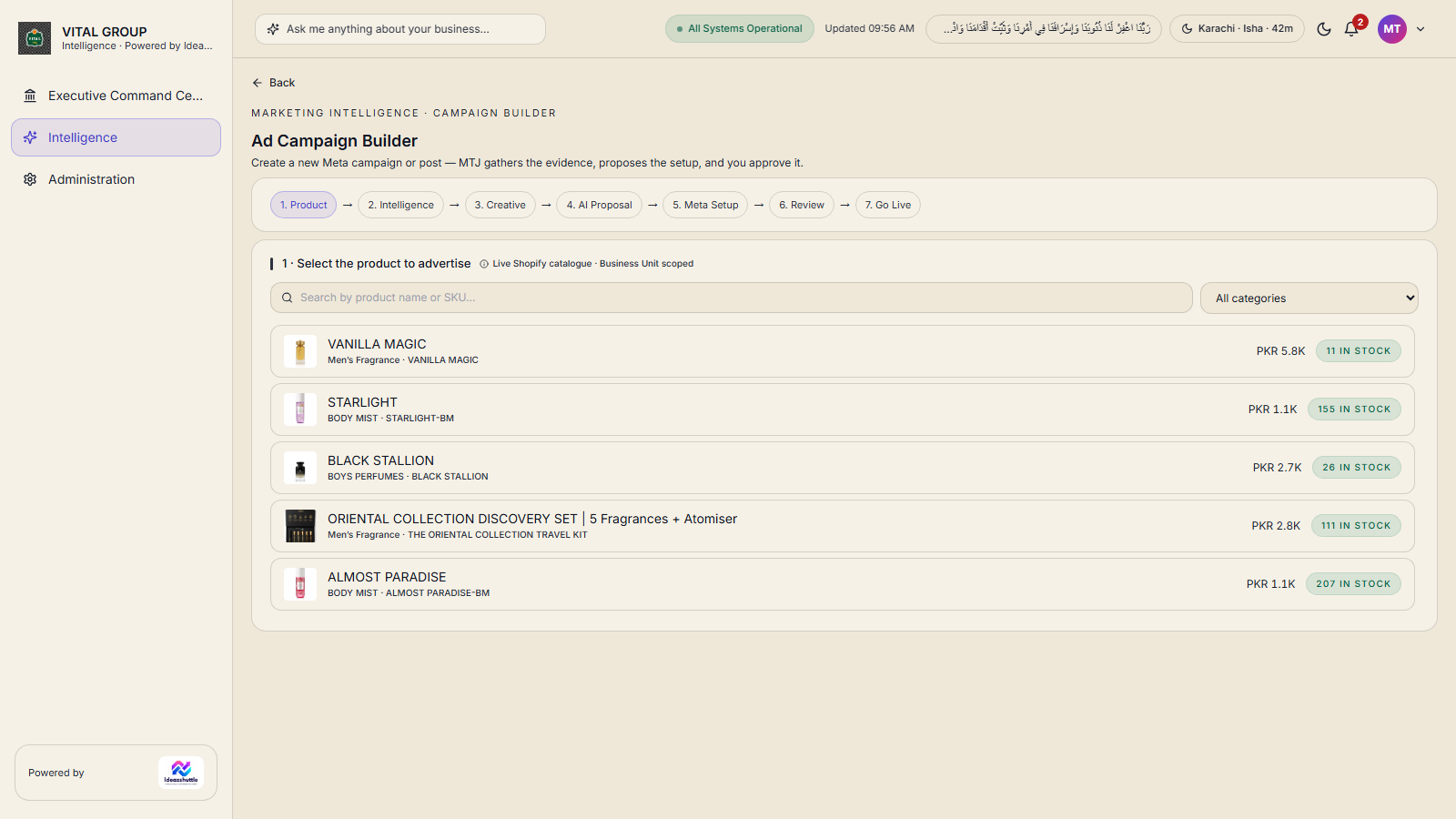Click All Systems Operational status badge

pyautogui.click(x=739, y=28)
